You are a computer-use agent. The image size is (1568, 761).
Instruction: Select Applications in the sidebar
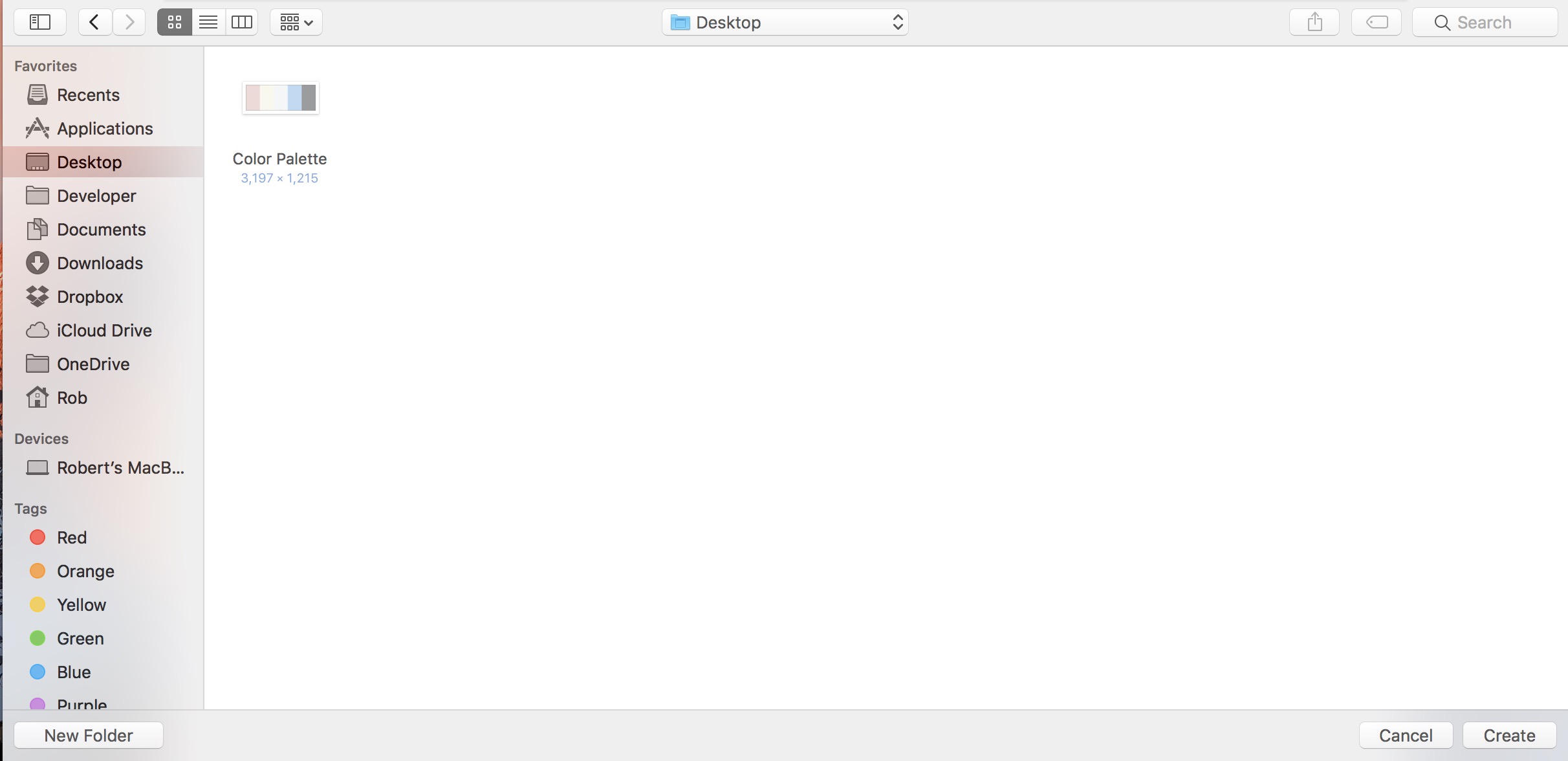coord(105,128)
